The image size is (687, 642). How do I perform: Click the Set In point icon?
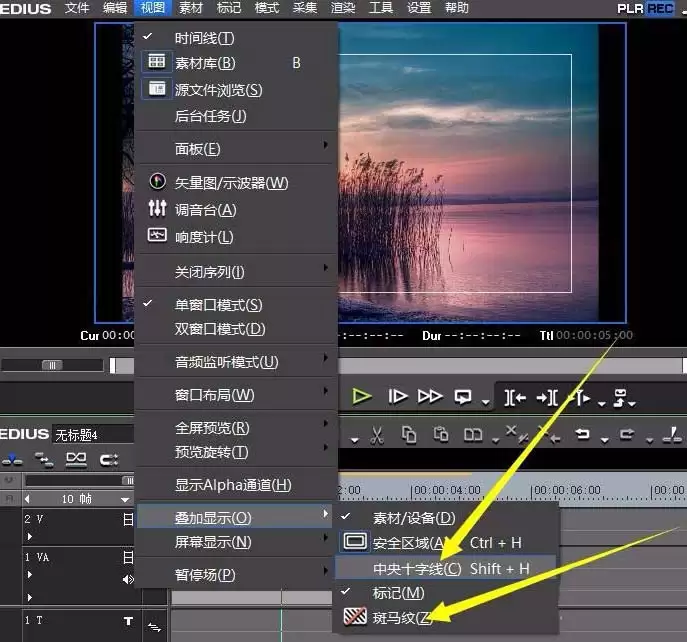(514, 398)
